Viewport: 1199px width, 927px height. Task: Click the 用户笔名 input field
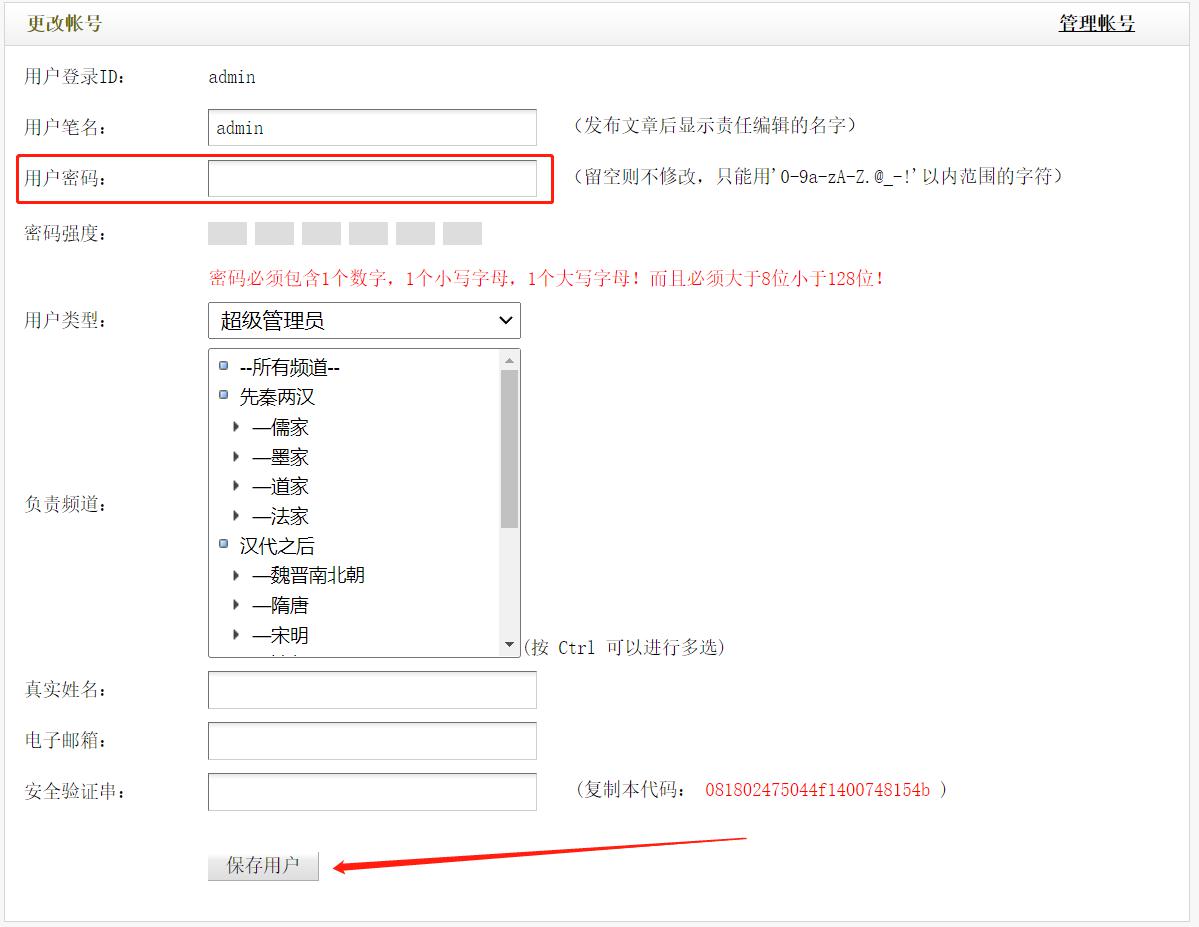372,128
